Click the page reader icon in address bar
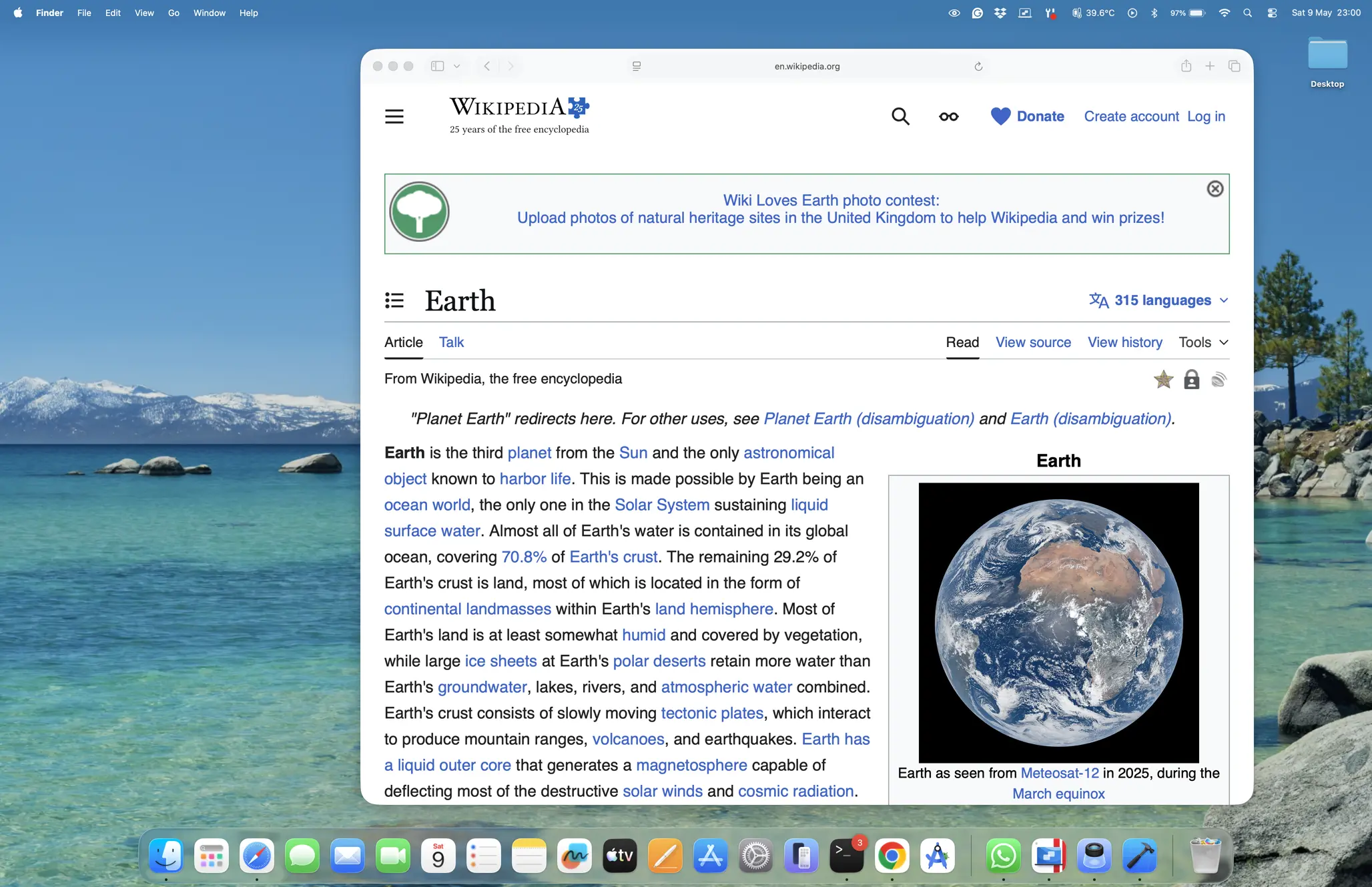The image size is (1372, 887). click(x=637, y=66)
